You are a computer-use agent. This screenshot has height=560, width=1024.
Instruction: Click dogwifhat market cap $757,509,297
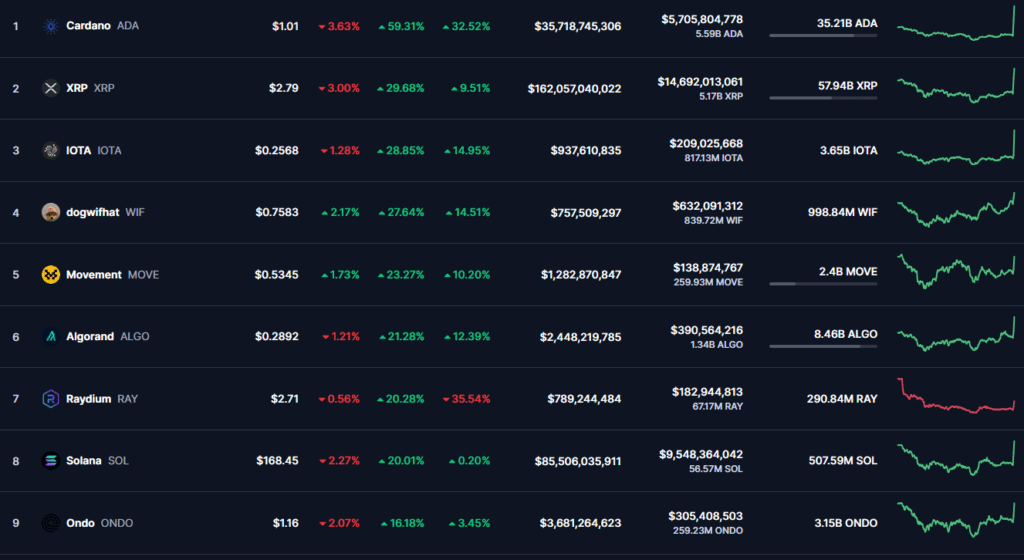[x=586, y=213]
